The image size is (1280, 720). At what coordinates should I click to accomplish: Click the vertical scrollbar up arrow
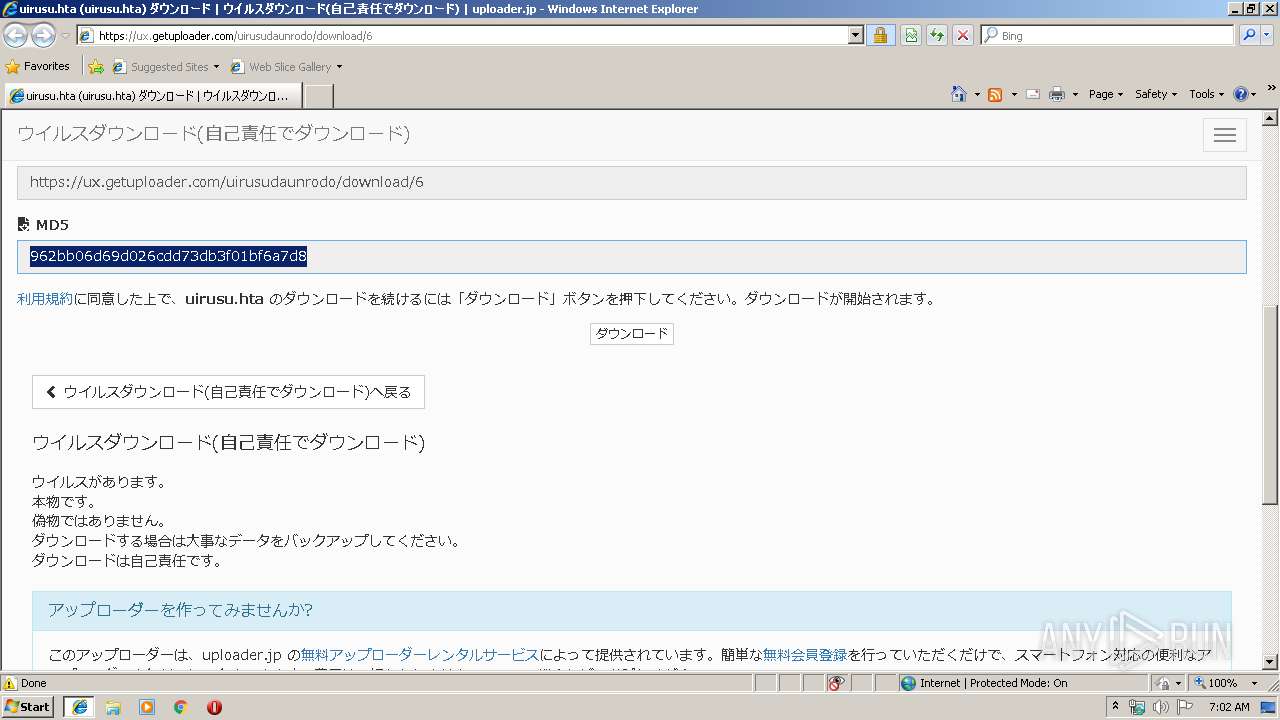point(1270,118)
